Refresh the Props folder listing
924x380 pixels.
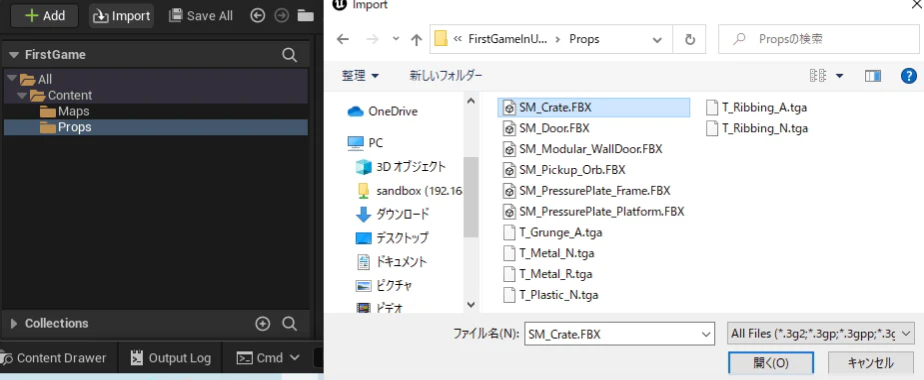coord(689,39)
